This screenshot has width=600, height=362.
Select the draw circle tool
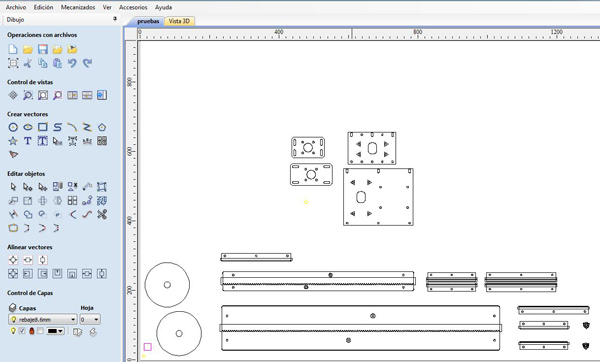[x=13, y=127]
